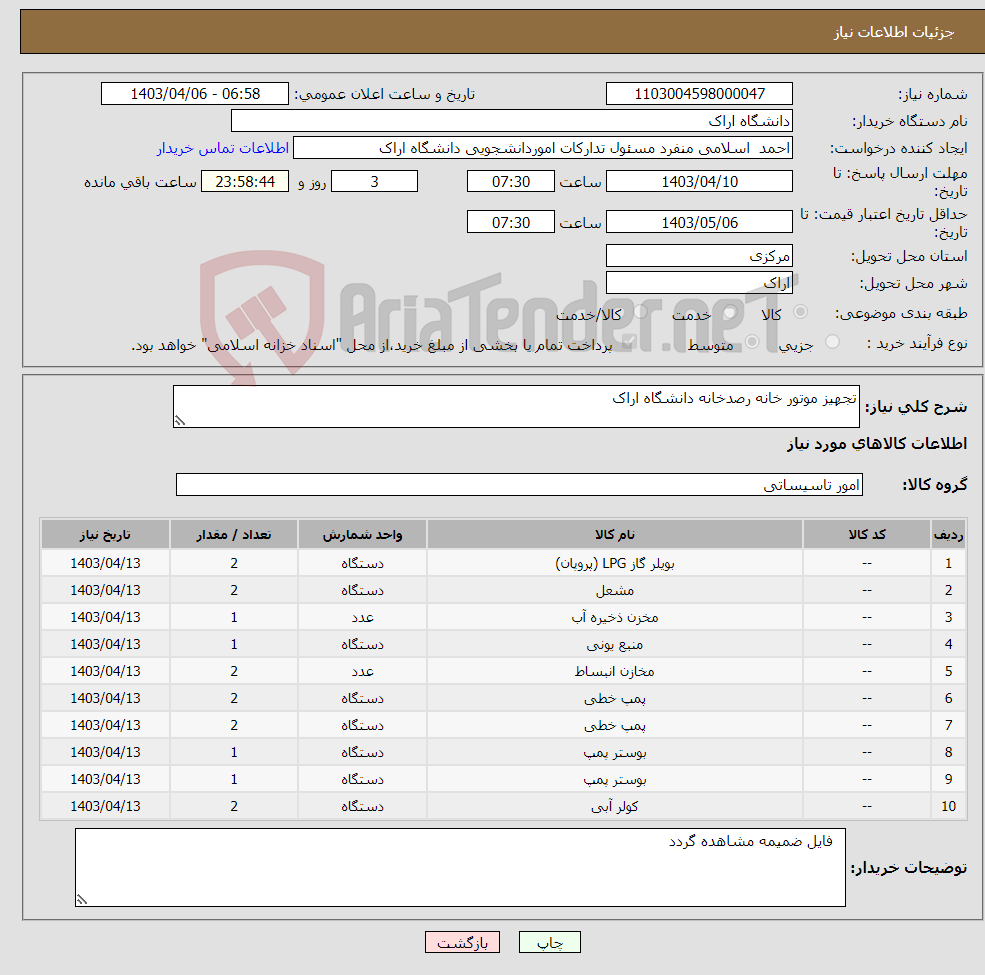Click the buyer organization field دانشگاه اراک
Screen dimensions: 985x975
click(512, 121)
